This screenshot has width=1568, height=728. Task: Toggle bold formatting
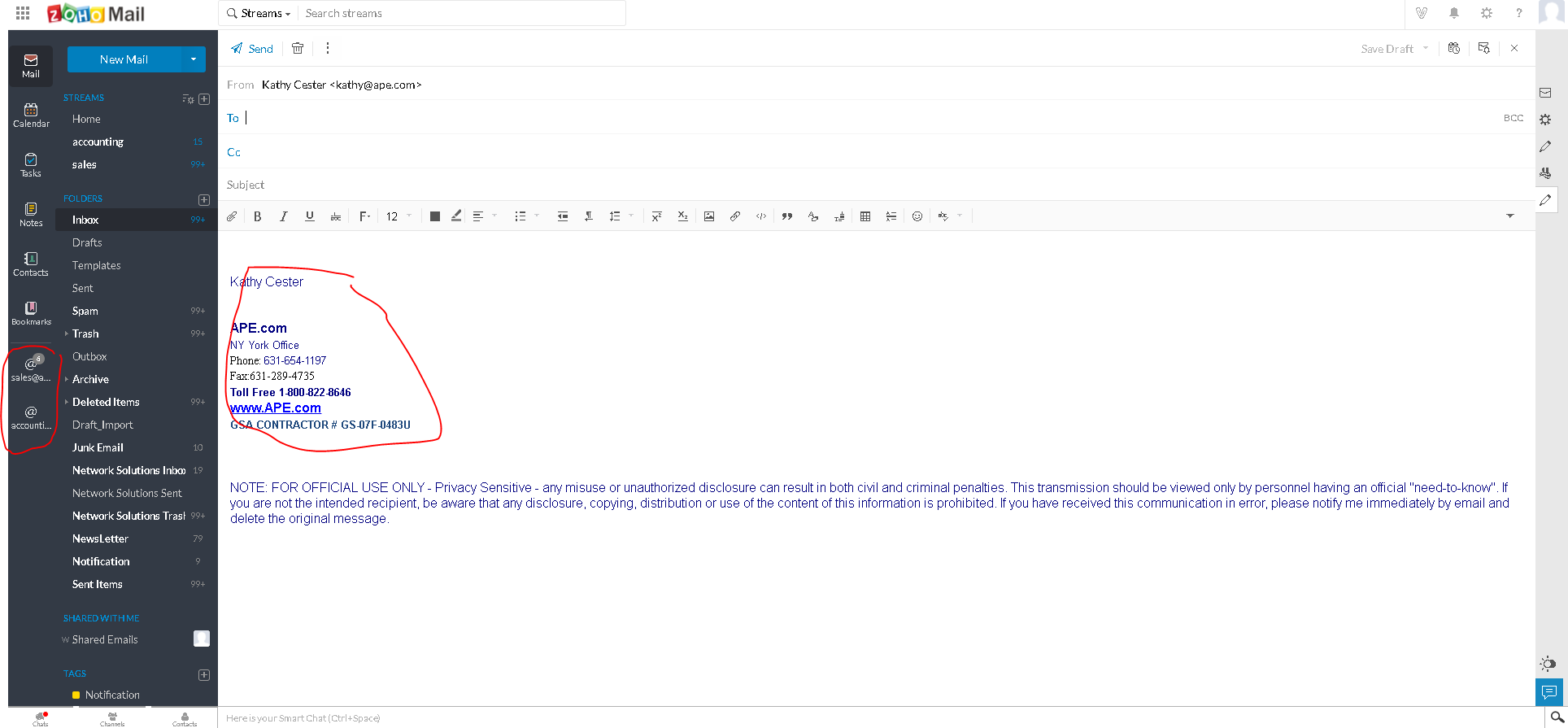(258, 216)
